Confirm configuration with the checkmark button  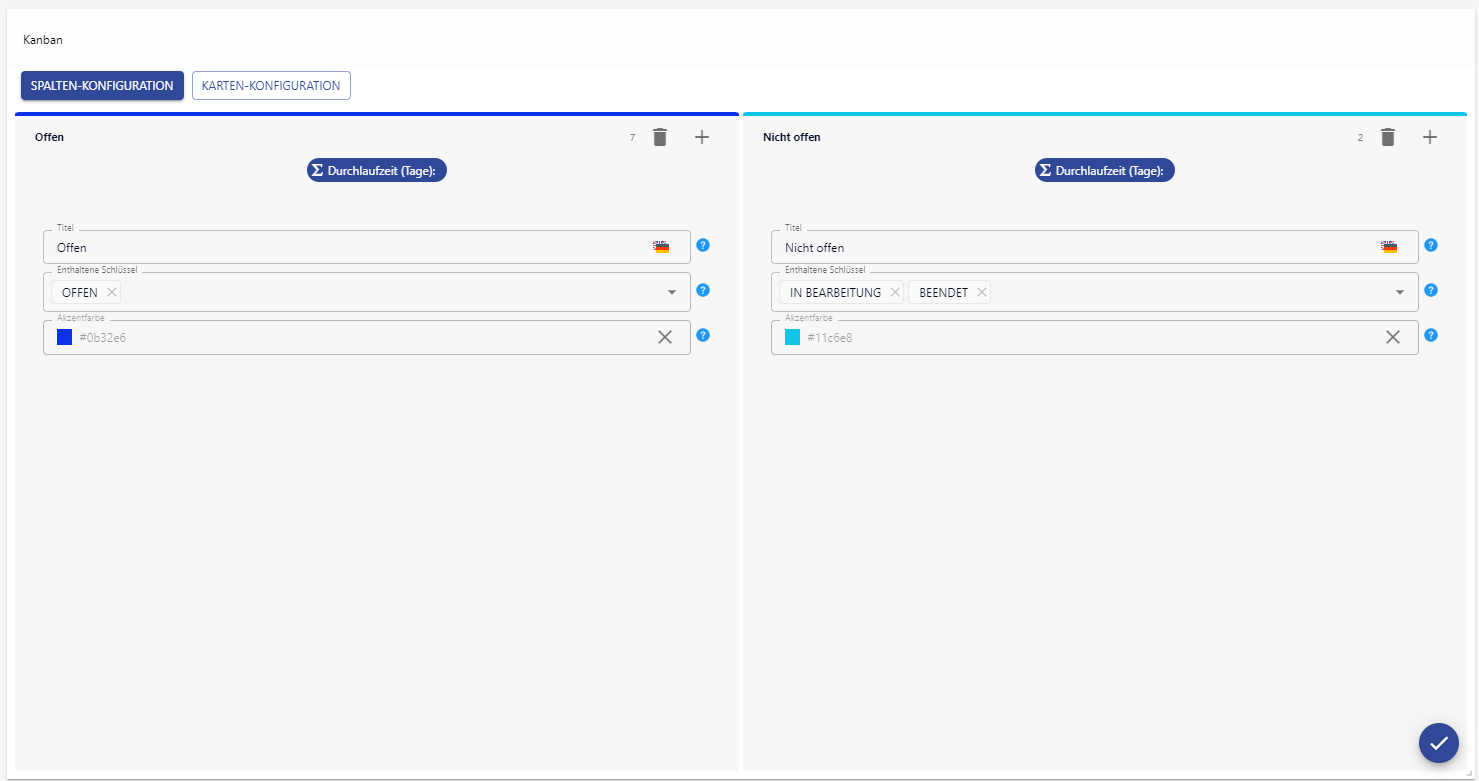pos(1438,743)
